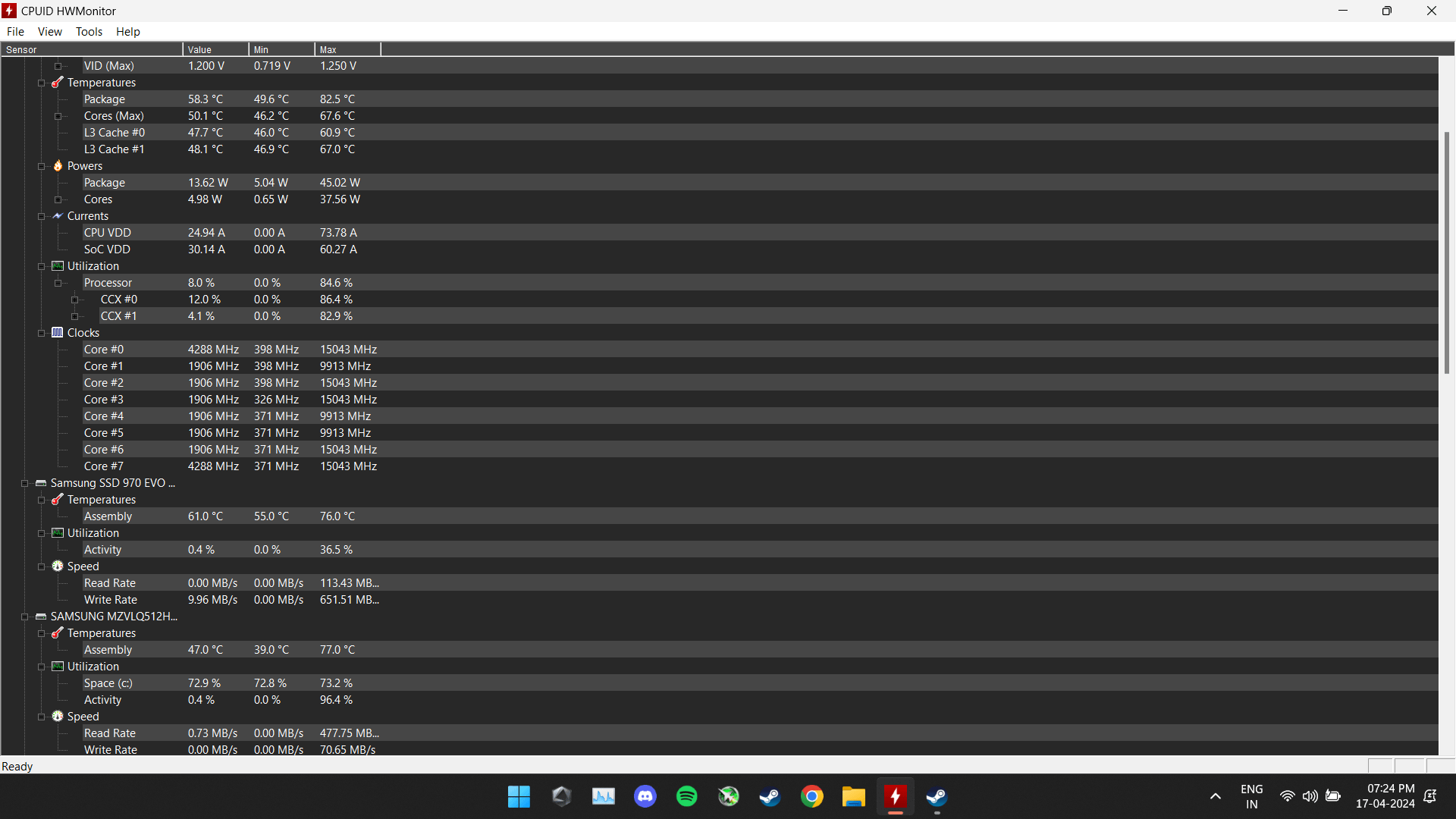Open the notification center bell icon
Screen dimensions: 1456x819
pos(1431,796)
